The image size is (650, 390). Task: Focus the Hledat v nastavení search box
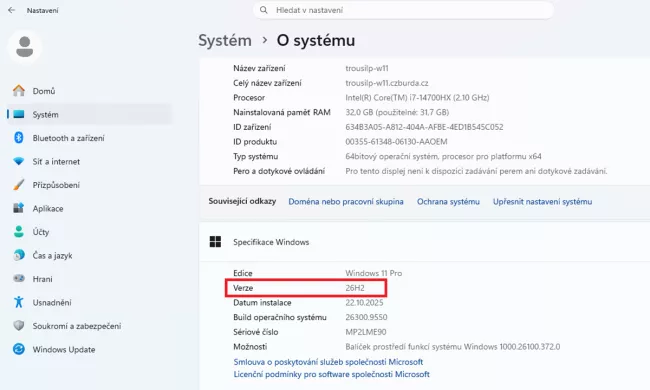(403, 10)
